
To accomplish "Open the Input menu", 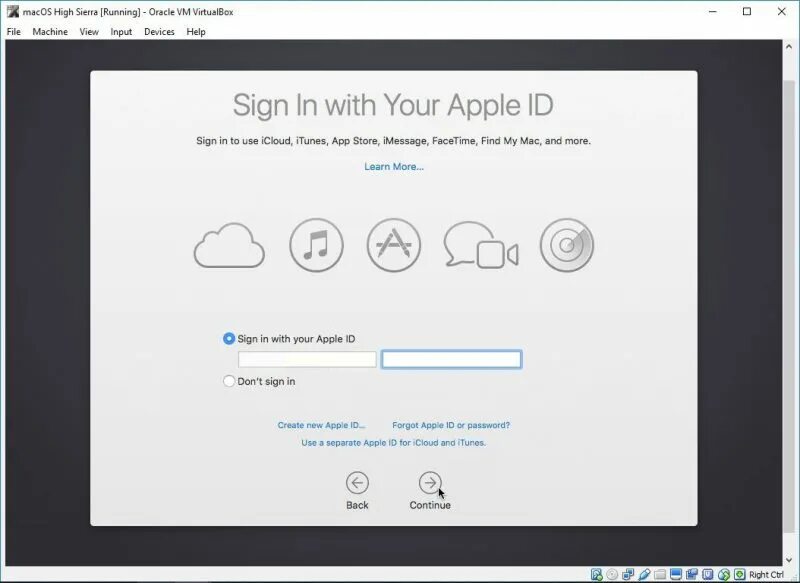I will [121, 32].
